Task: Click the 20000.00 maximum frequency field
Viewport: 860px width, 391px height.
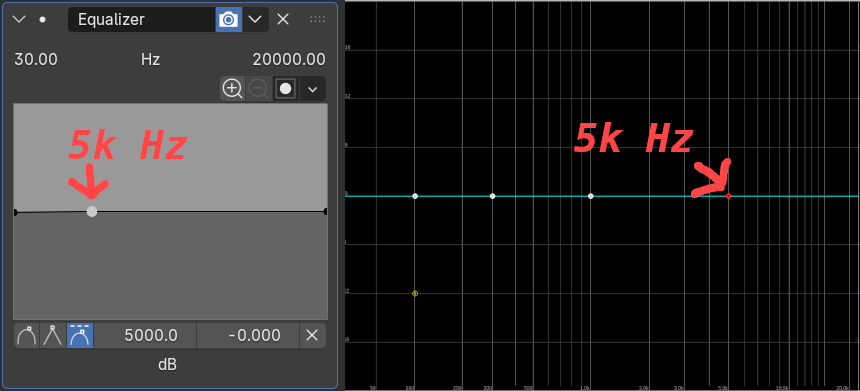Action: (x=289, y=60)
